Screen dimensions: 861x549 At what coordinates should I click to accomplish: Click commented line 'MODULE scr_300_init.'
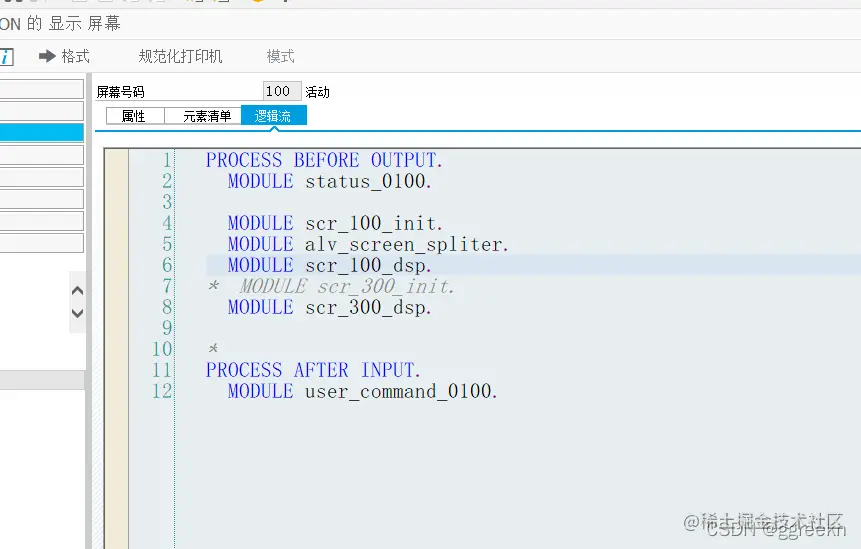click(x=346, y=286)
